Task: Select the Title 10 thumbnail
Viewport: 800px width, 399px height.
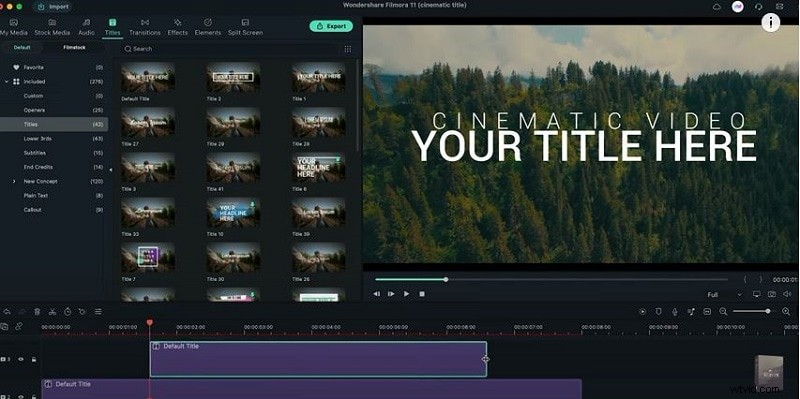Action: point(233,213)
